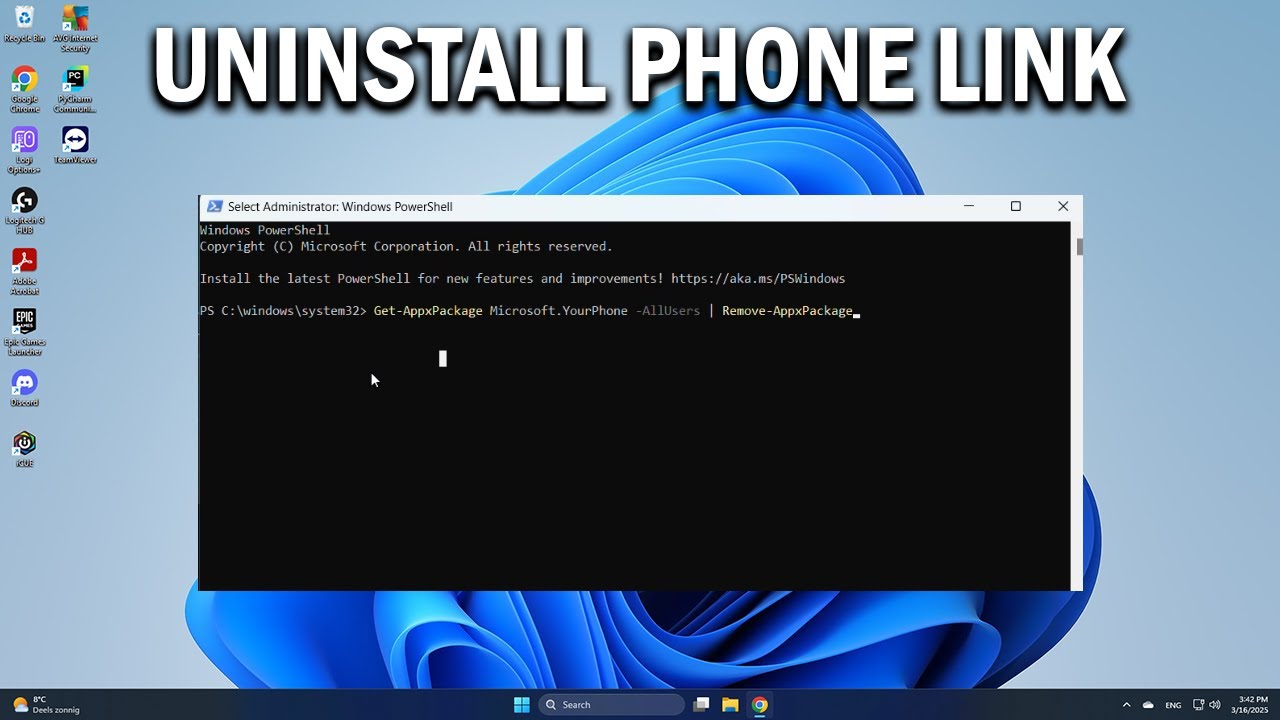This screenshot has width=1280, height=720.
Task: Open File Explorer from the taskbar
Action: coord(730,704)
